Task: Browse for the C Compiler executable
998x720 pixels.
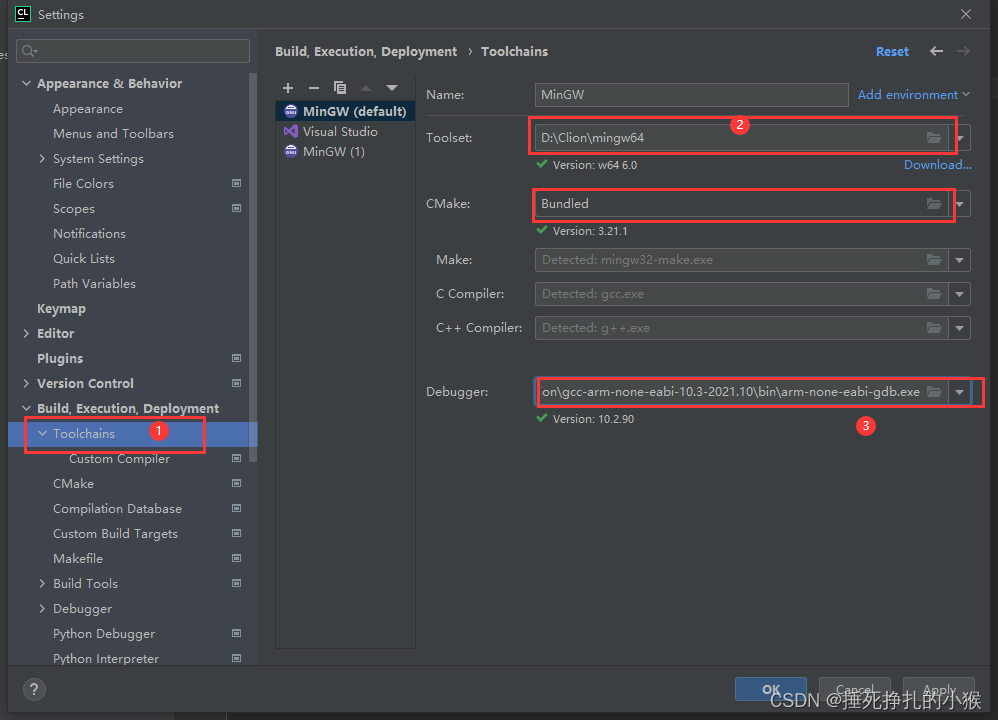Action: click(x=934, y=293)
